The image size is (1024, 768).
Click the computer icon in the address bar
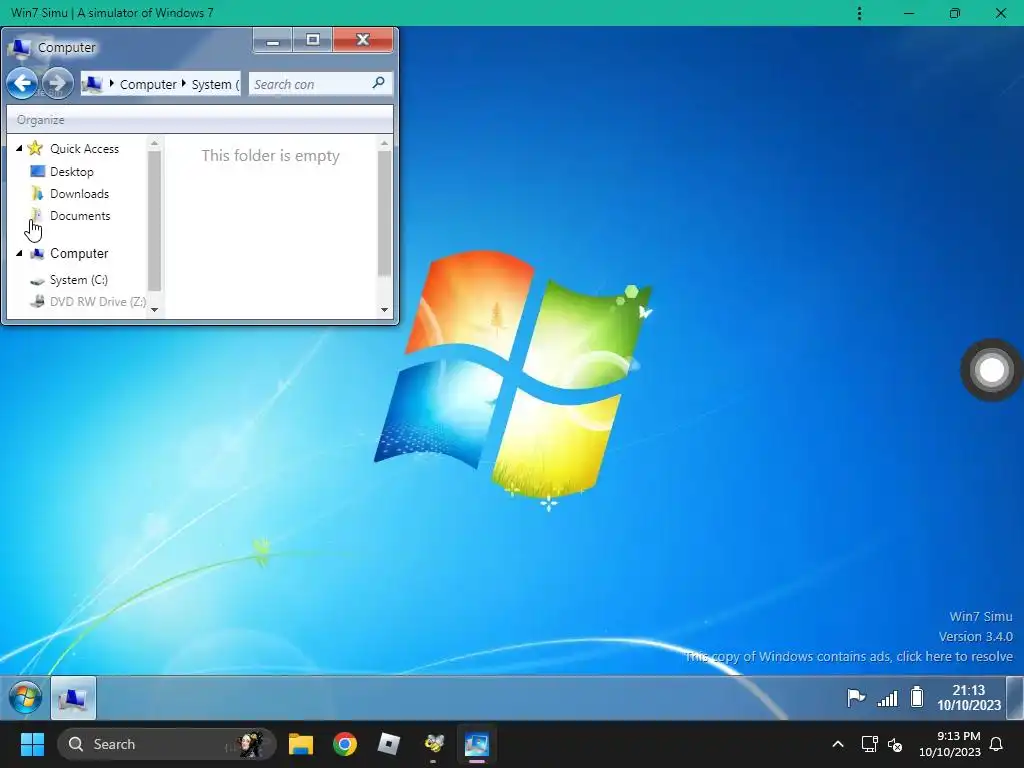93,84
